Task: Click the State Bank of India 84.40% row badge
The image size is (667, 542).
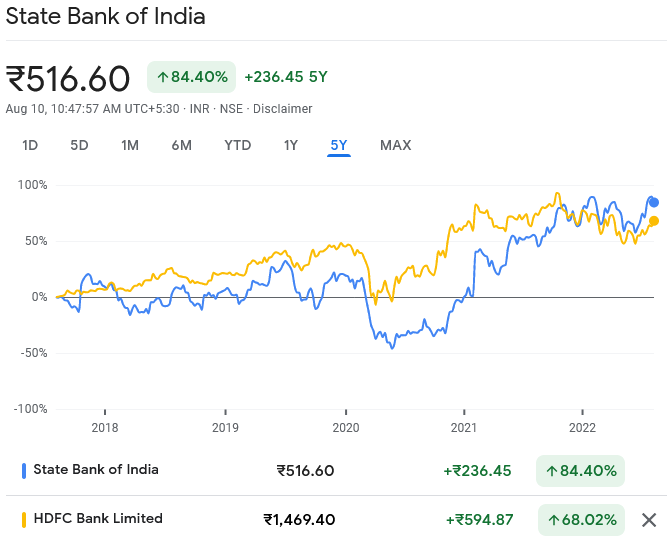Action: point(581,470)
